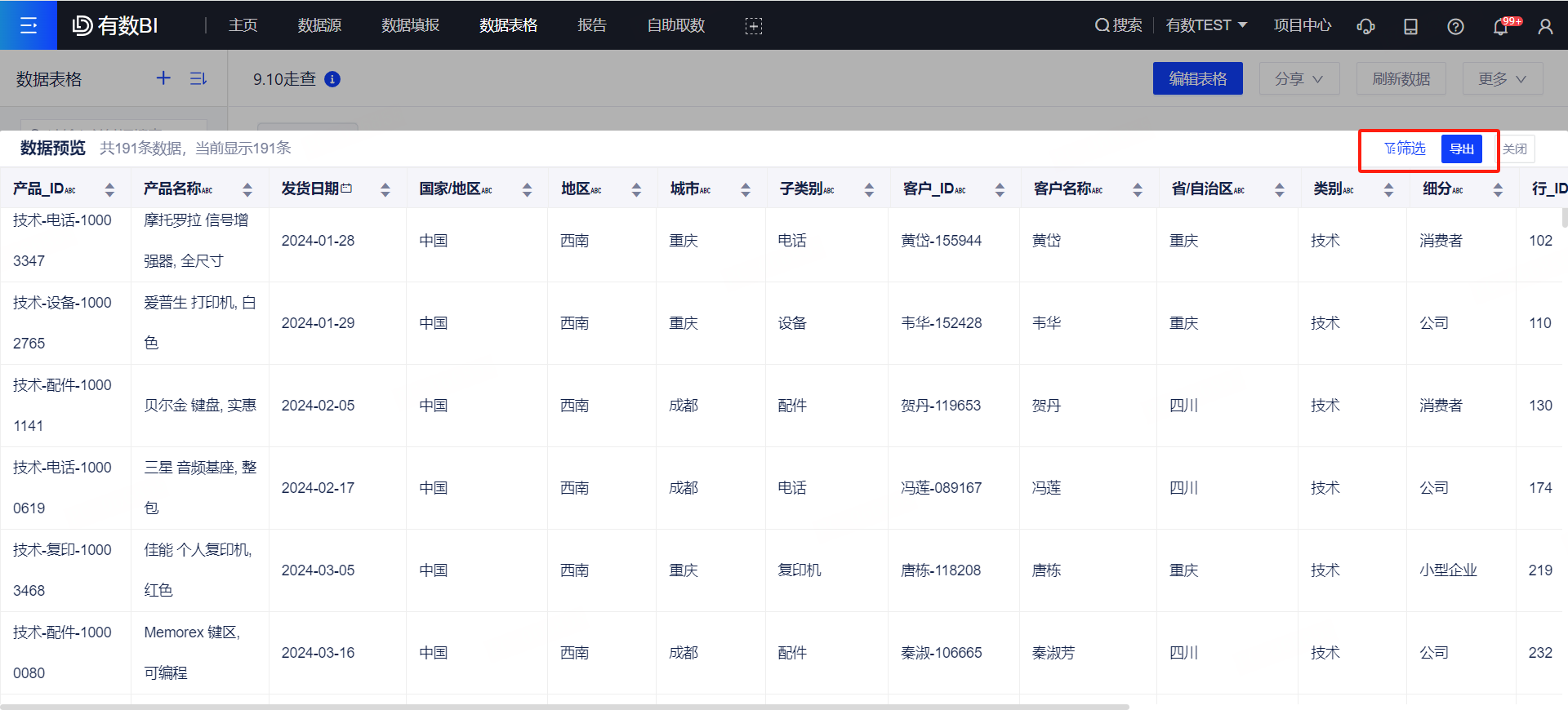Open the 自助取数 menu item

(675, 25)
